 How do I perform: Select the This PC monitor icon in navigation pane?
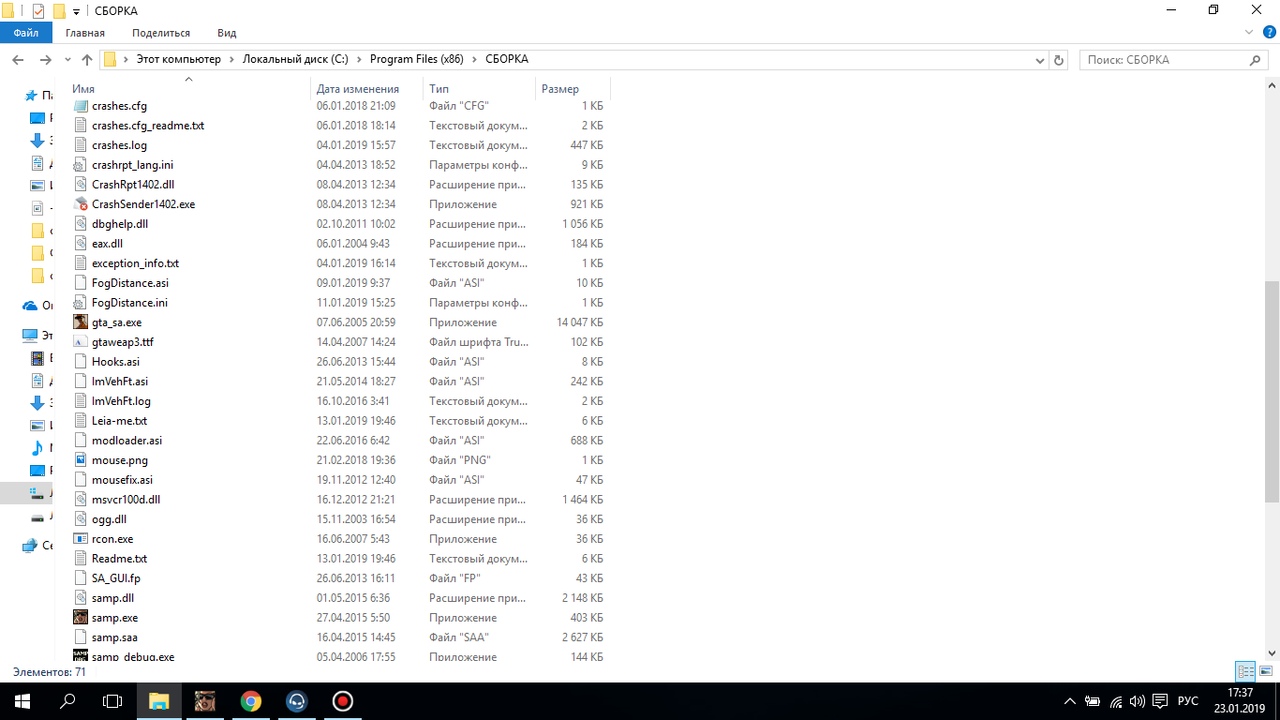point(30,335)
